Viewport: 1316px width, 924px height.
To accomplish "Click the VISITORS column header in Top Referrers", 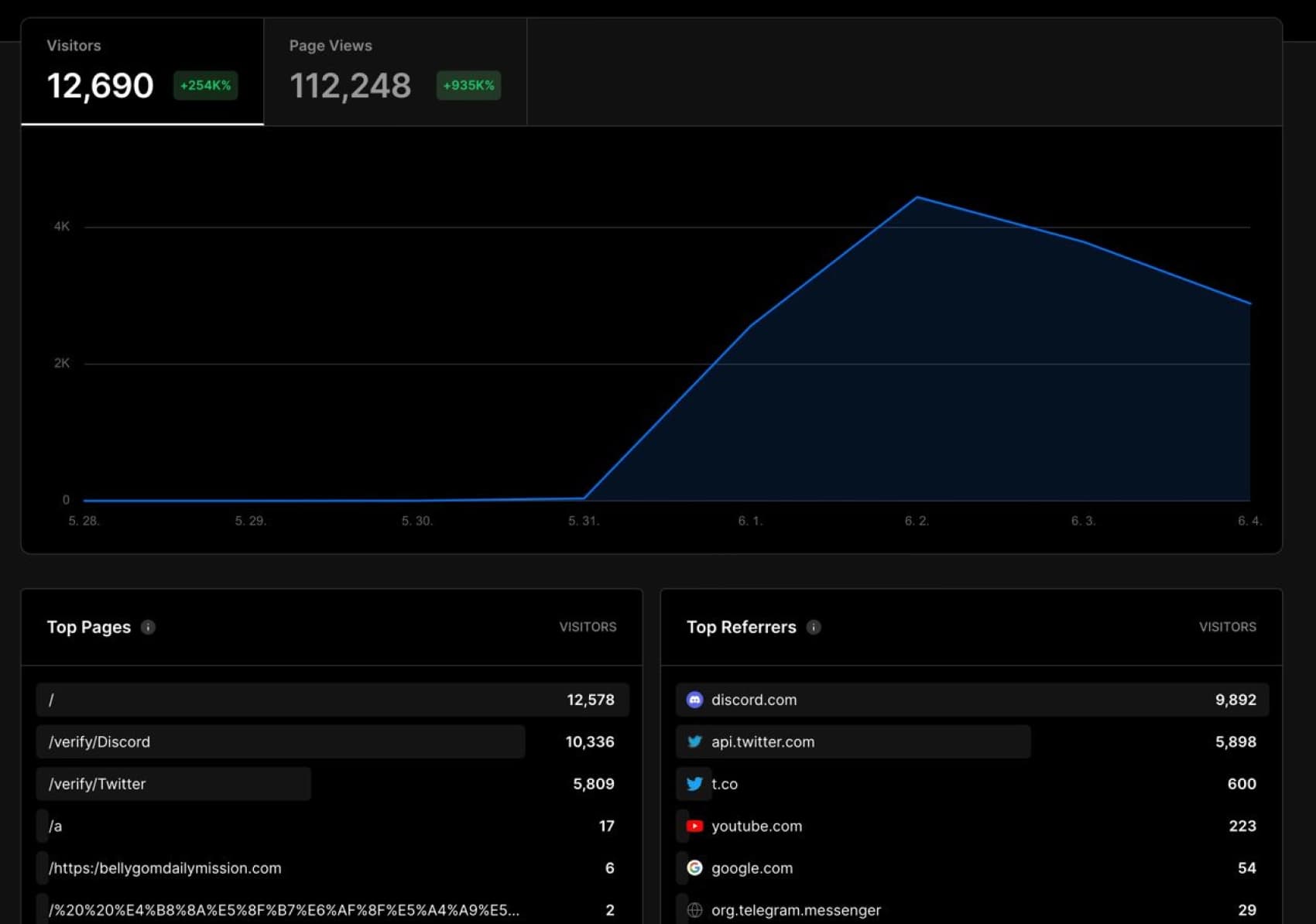I will 1227,627.
